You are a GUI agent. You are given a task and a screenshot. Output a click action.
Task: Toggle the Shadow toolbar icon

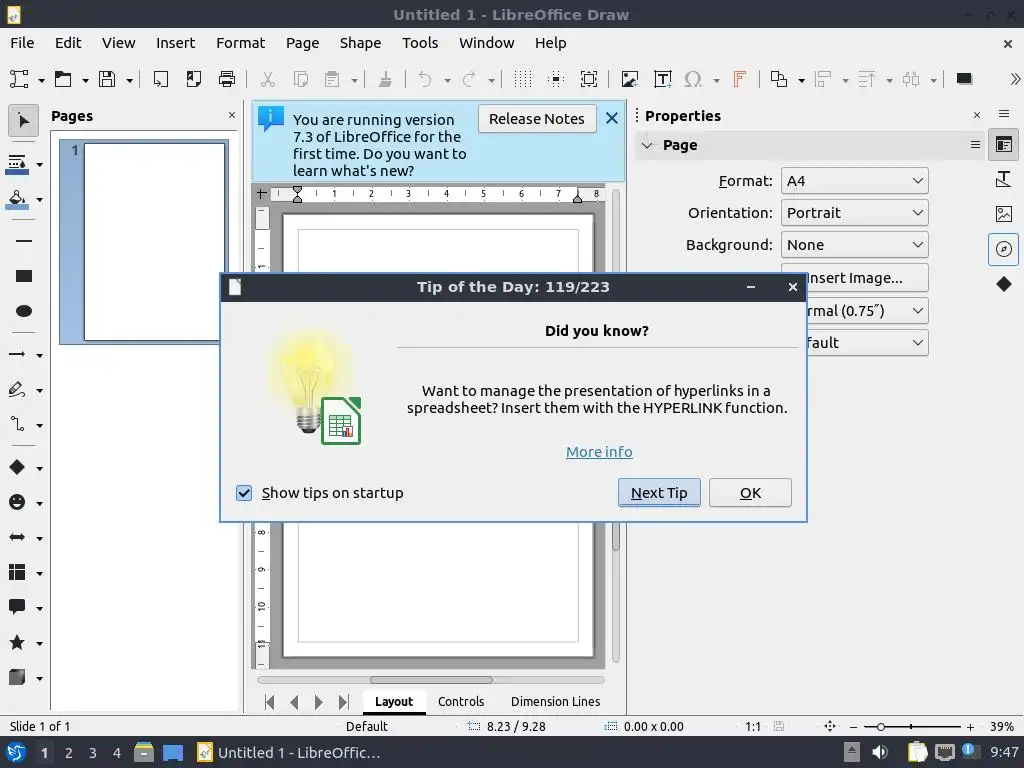(964, 79)
